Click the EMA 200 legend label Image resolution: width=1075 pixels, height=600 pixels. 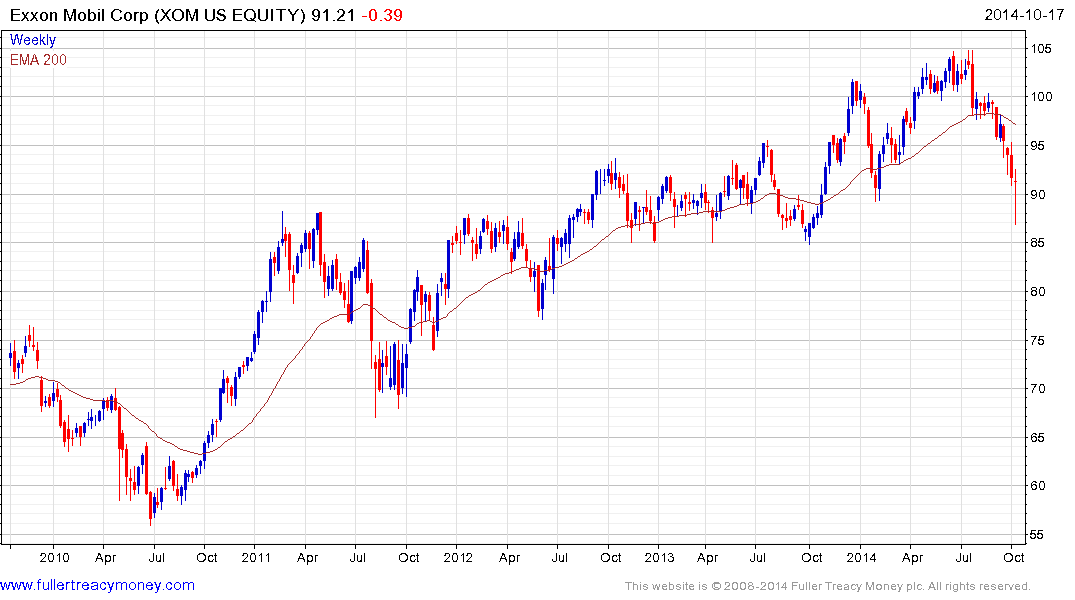click(x=38, y=60)
